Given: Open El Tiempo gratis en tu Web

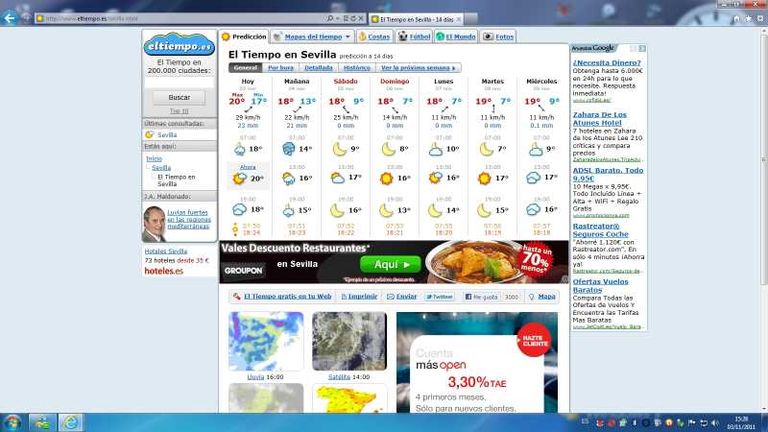Looking at the screenshot, I should [288, 296].
